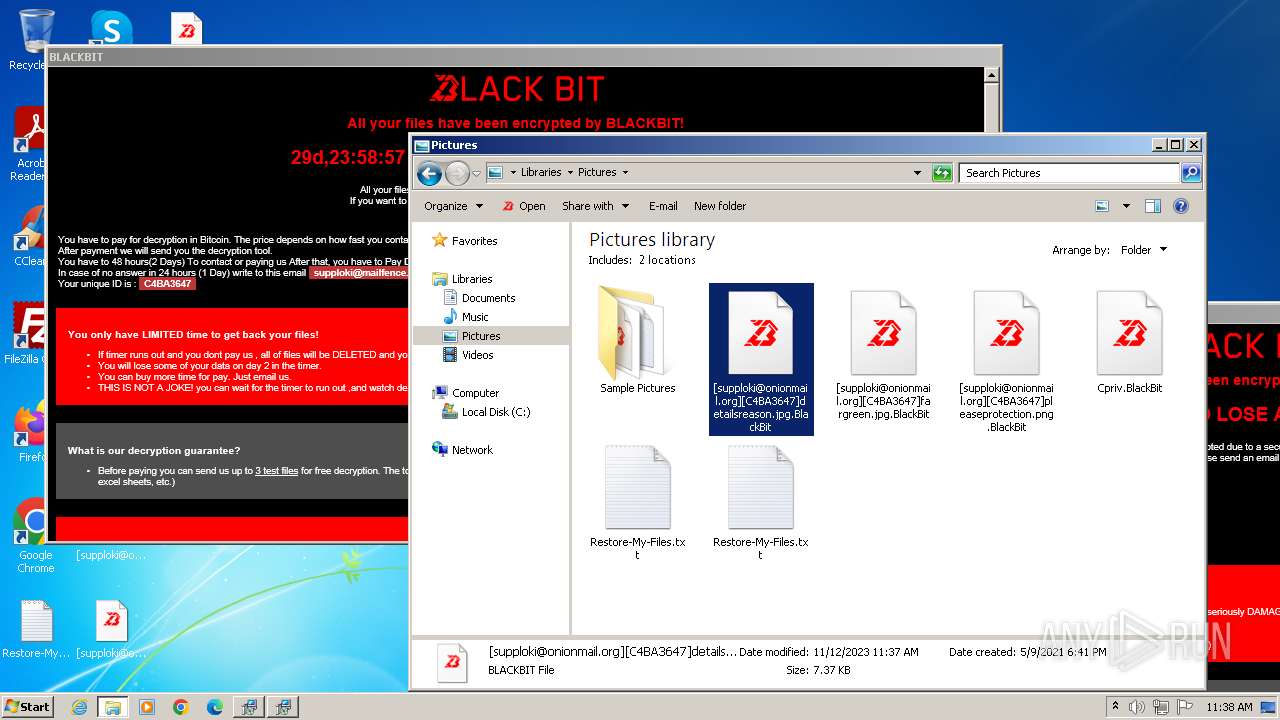Open the view options dropdown arrow
Screen dimensions: 1280x720
[1126, 206]
